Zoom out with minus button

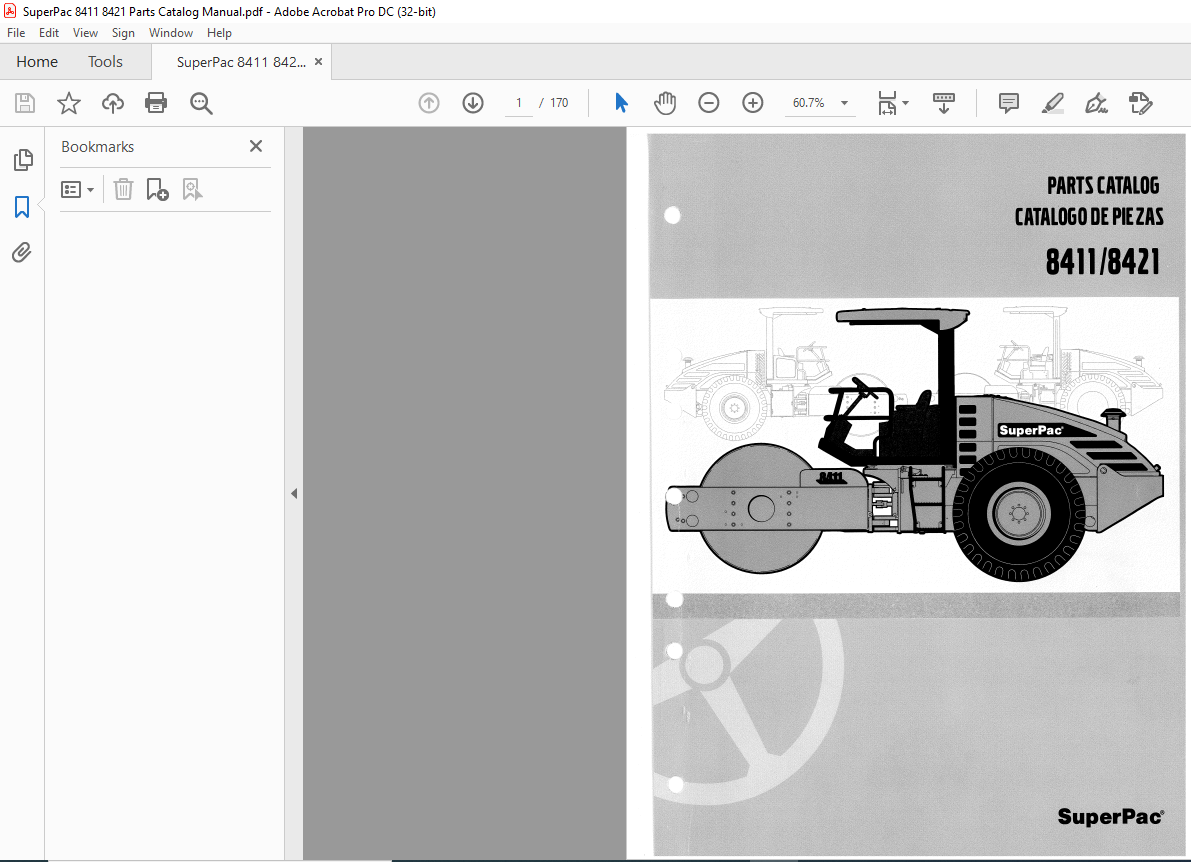(x=709, y=103)
